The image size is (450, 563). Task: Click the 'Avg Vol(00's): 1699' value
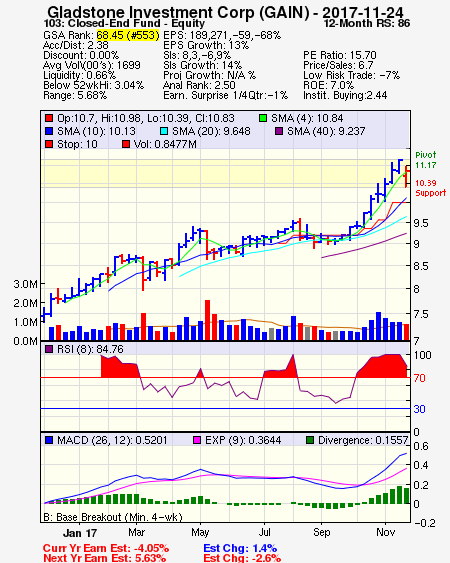tap(92, 65)
